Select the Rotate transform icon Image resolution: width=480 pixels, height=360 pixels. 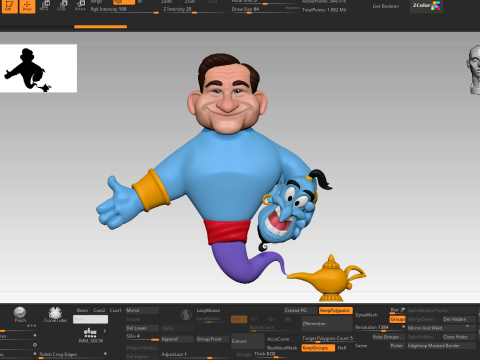tap(80, 6)
